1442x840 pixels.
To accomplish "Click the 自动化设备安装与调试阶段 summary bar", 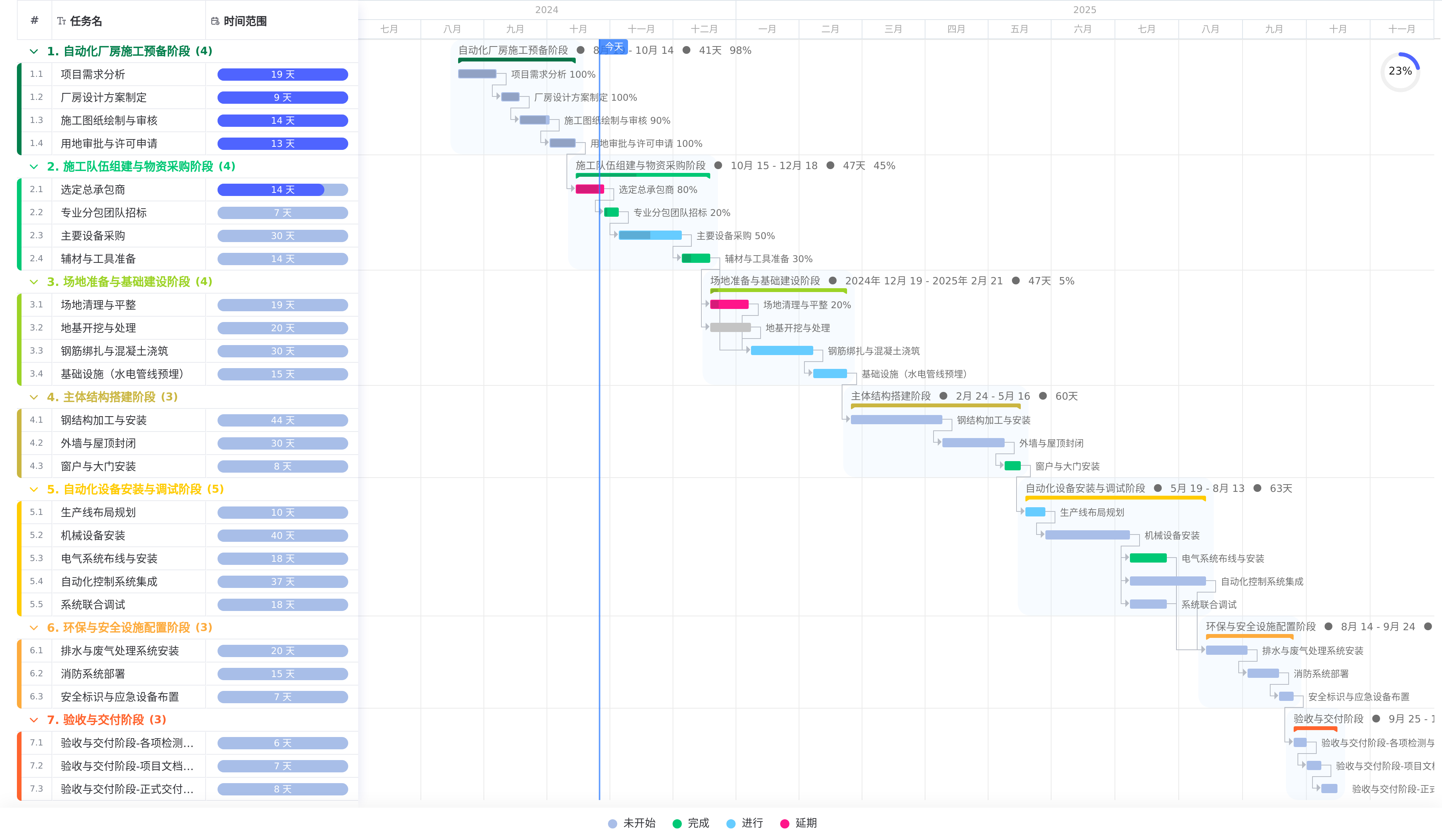I will (1115, 498).
